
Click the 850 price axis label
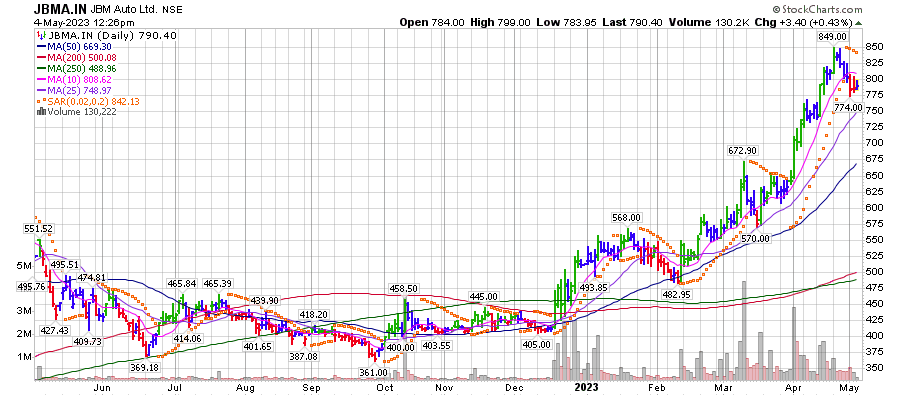874,46
